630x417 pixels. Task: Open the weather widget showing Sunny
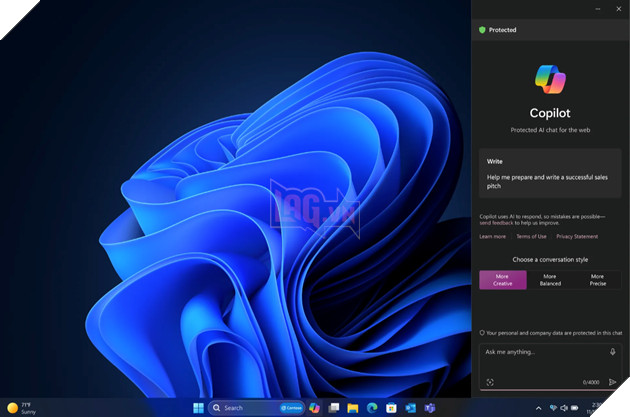tap(22, 408)
